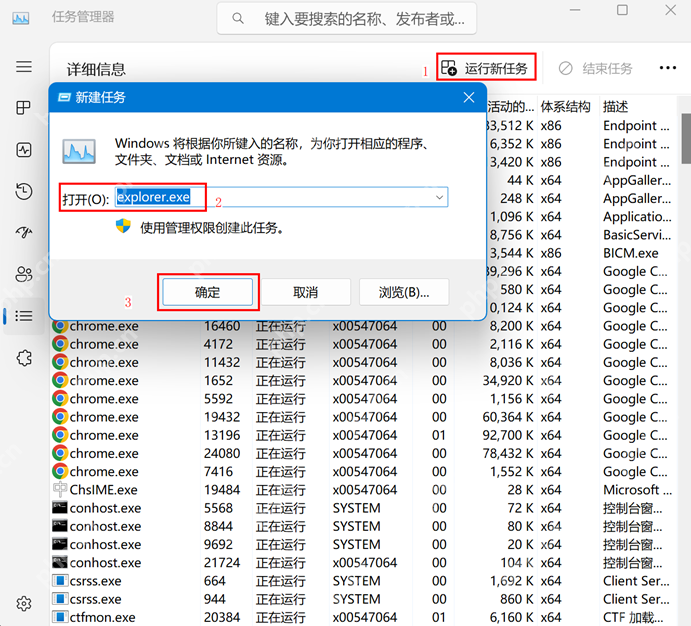This screenshot has height=626, width=691.
Task: Click the Chrome icon in PID 4172 row
Action: coord(60,344)
